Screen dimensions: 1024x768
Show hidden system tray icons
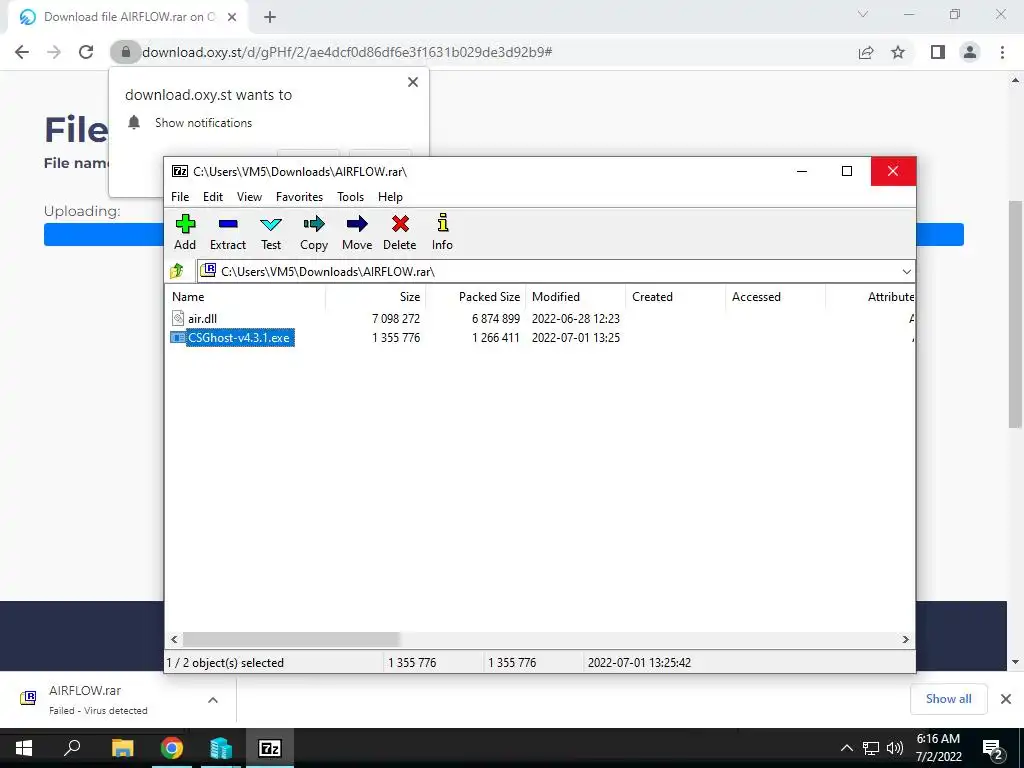pos(846,748)
